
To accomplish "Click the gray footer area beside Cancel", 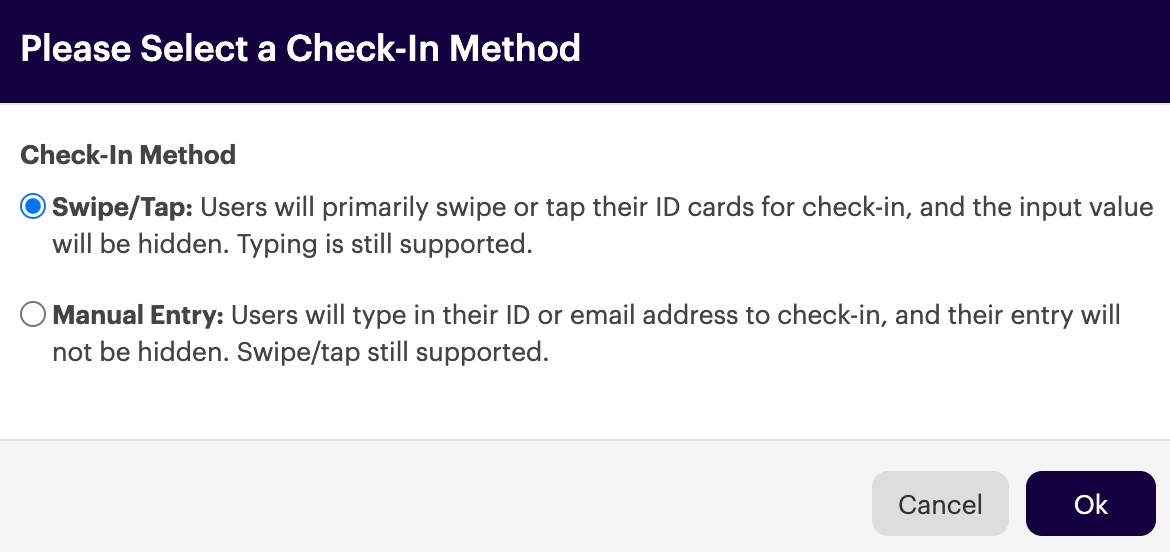I will click(433, 496).
